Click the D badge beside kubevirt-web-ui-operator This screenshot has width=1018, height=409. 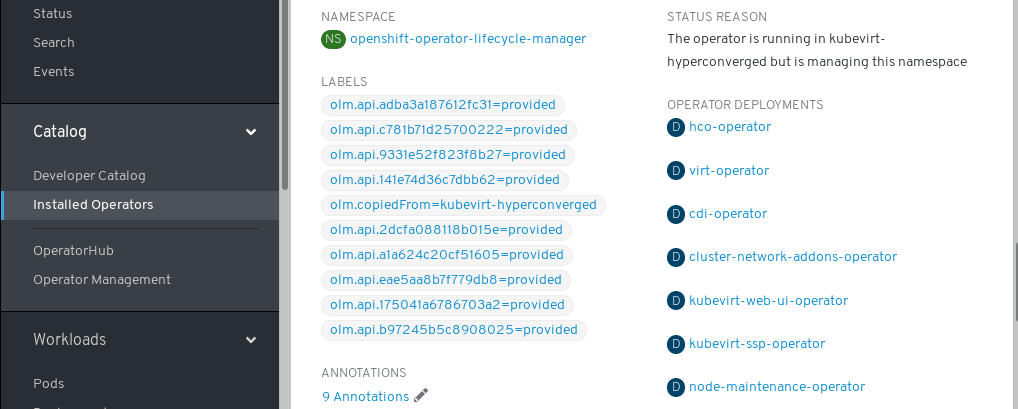pyautogui.click(x=676, y=301)
